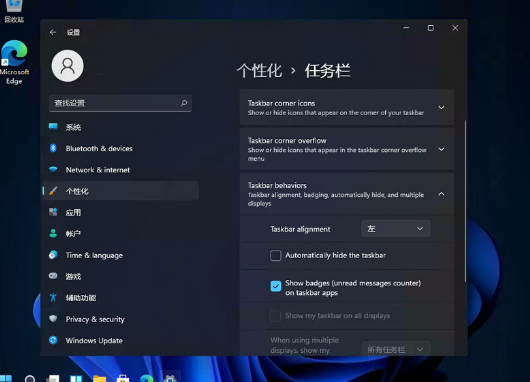Click the 系统 monitor icon

(53, 127)
